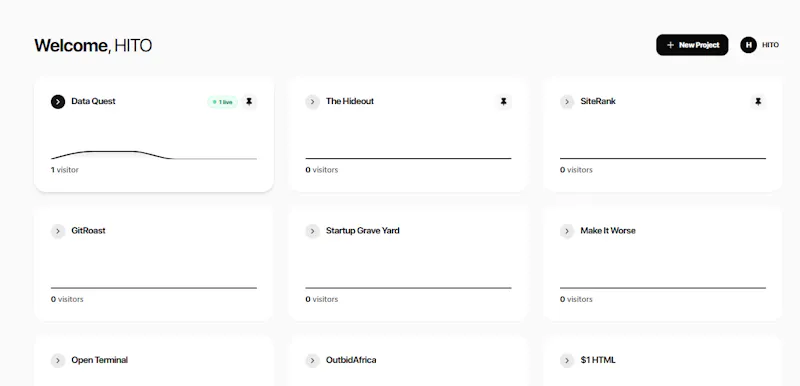800x386 pixels.
Task: Select the Data Quest project title
Action: [93, 101]
